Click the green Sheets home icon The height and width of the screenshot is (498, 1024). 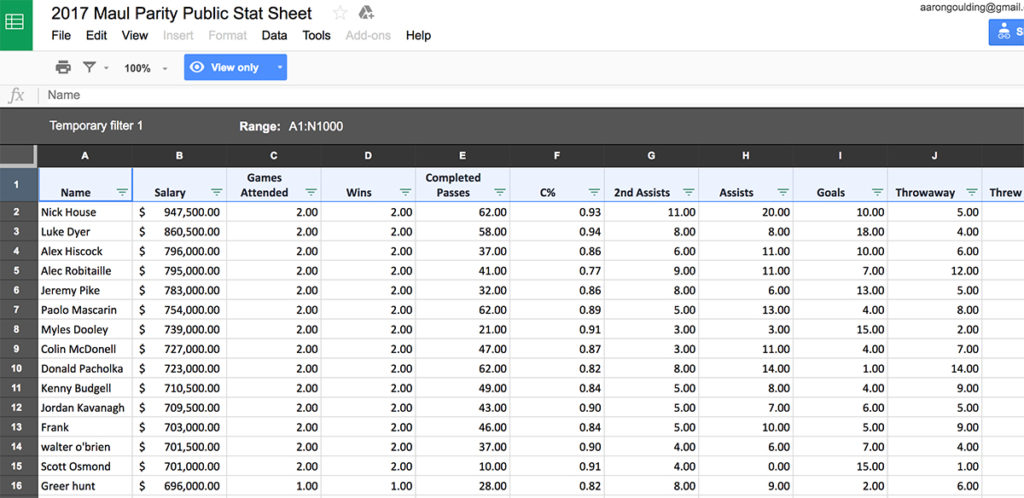click(x=16, y=24)
